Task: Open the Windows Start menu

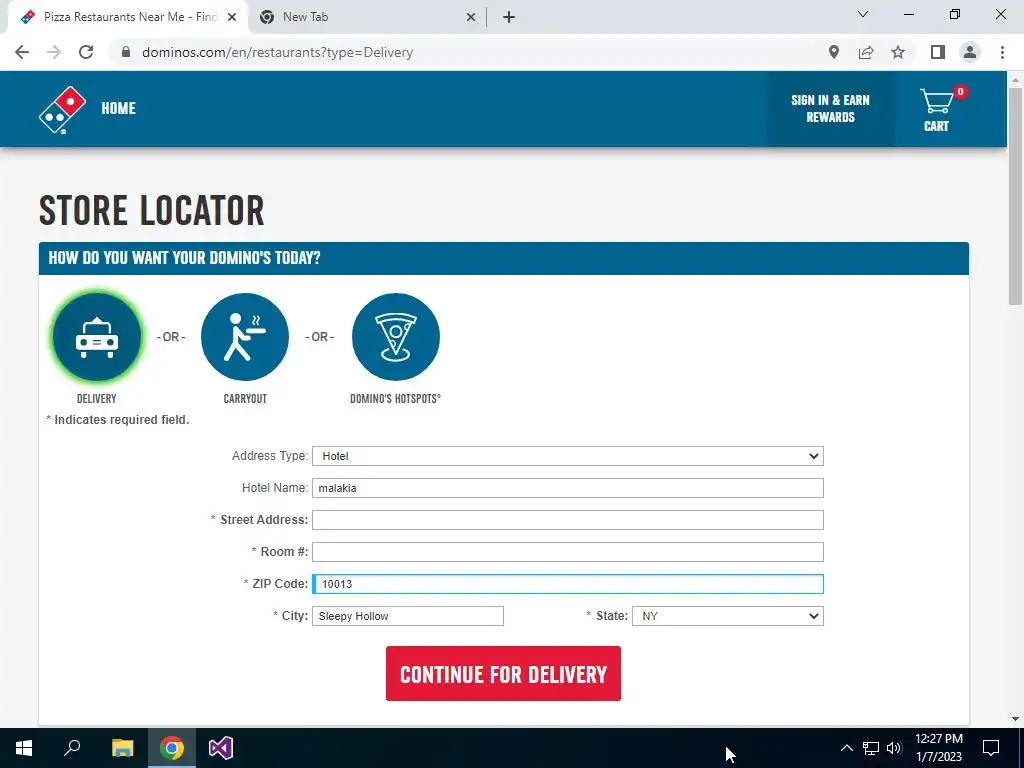Action: 24,748
